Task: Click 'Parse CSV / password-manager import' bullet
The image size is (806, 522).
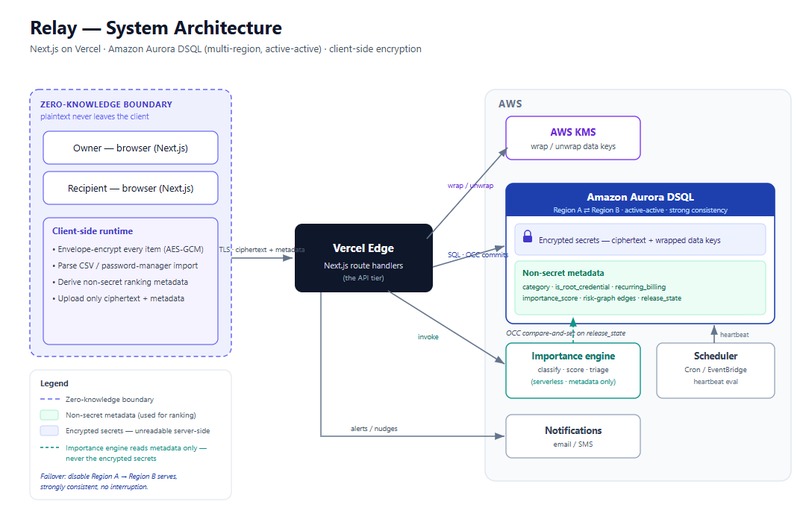Action: [125, 266]
